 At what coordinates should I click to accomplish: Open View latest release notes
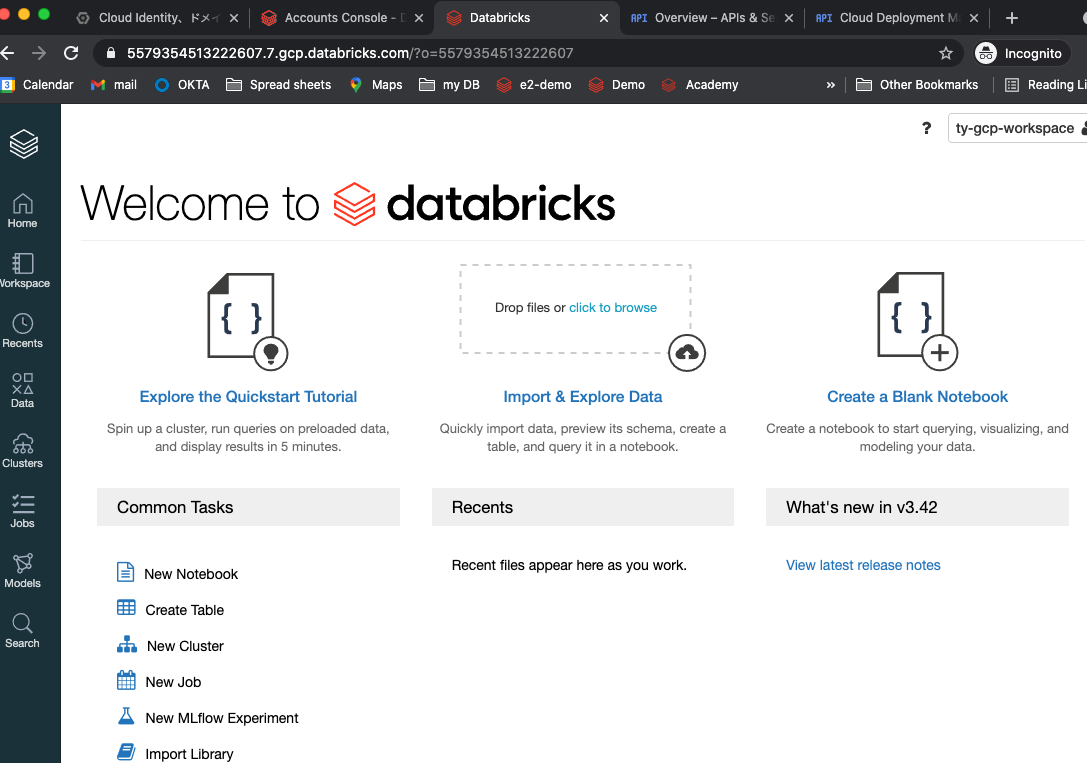click(863, 565)
